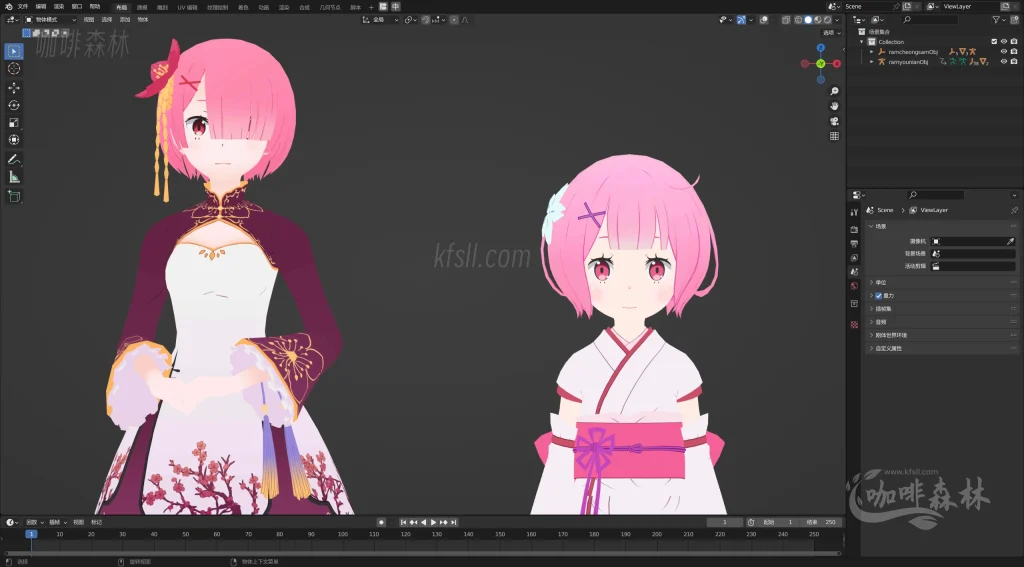Toggle the camera view icon
Screen dimensions: 1024x567
click(834, 121)
